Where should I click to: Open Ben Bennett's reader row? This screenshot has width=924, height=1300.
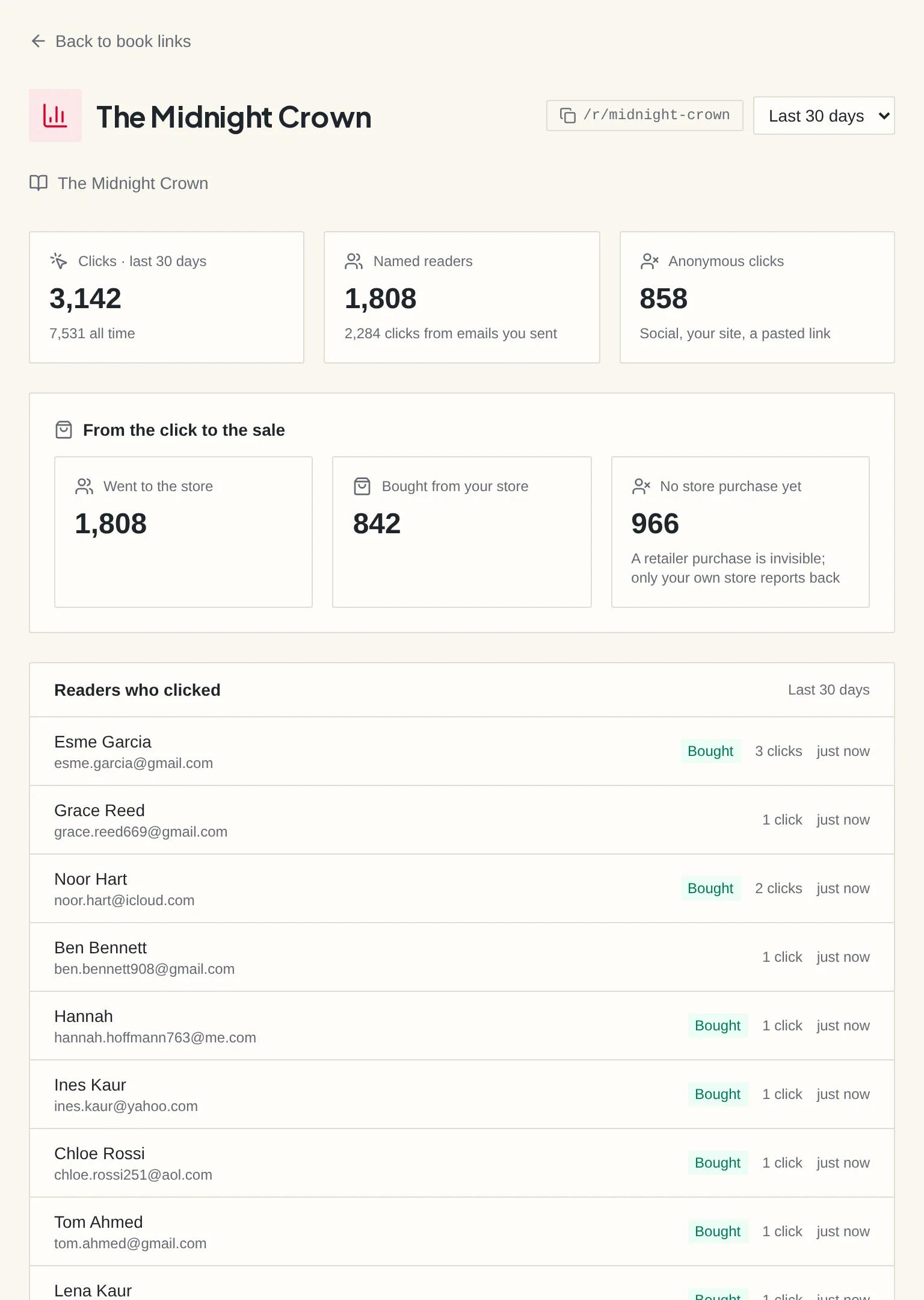tap(462, 957)
